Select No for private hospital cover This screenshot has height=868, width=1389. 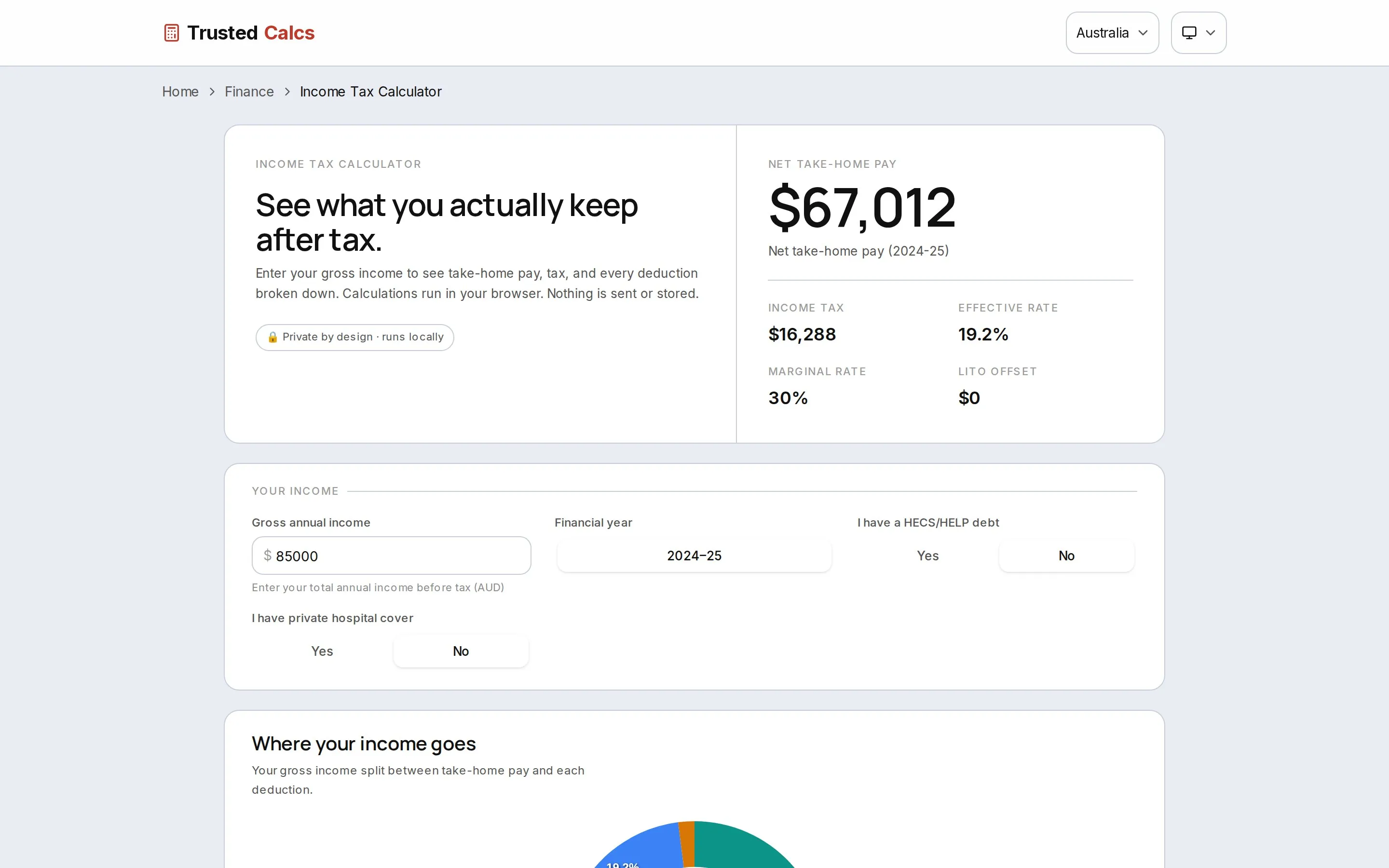(460, 651)
